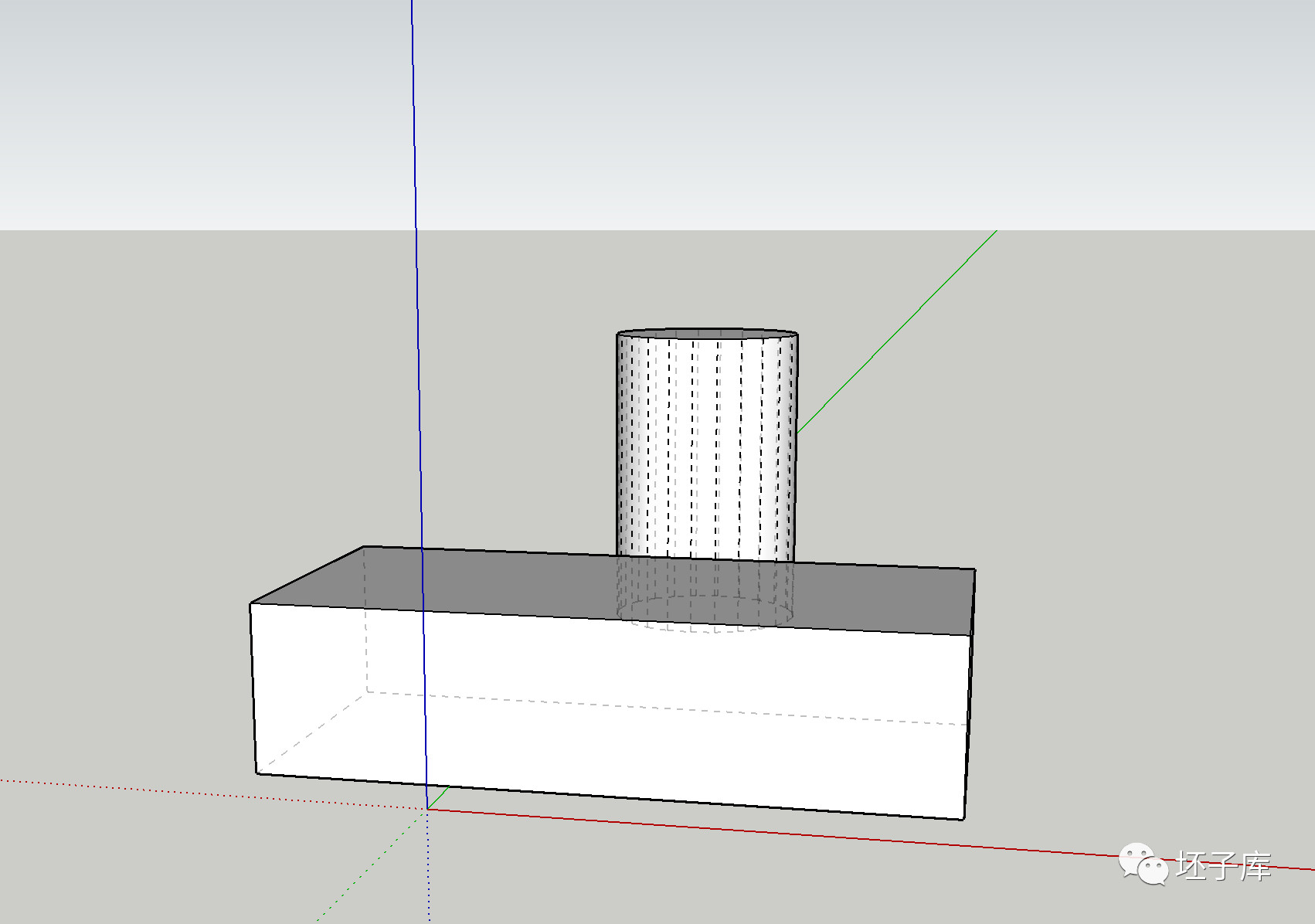Click the solid green axis line behind cylinder
The image size is (1315, 924).
896,331
